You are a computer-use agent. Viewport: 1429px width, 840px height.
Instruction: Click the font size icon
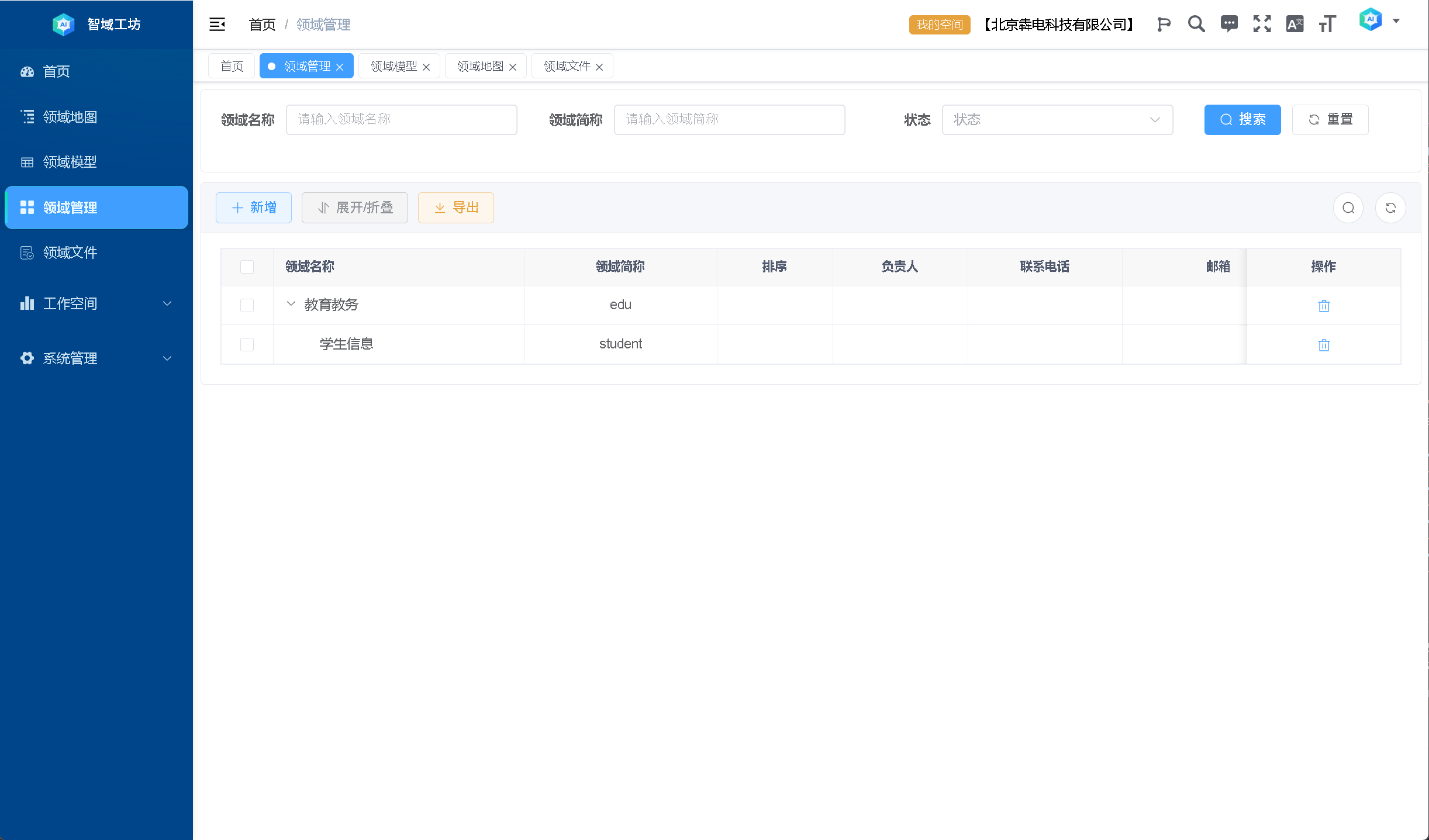pos(1327,24)
